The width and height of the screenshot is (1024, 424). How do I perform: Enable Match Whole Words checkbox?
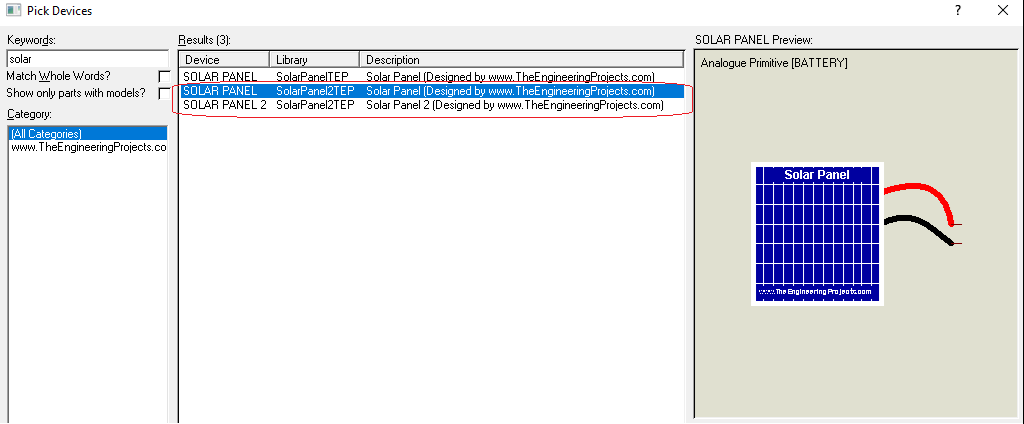tap(164, 76)
